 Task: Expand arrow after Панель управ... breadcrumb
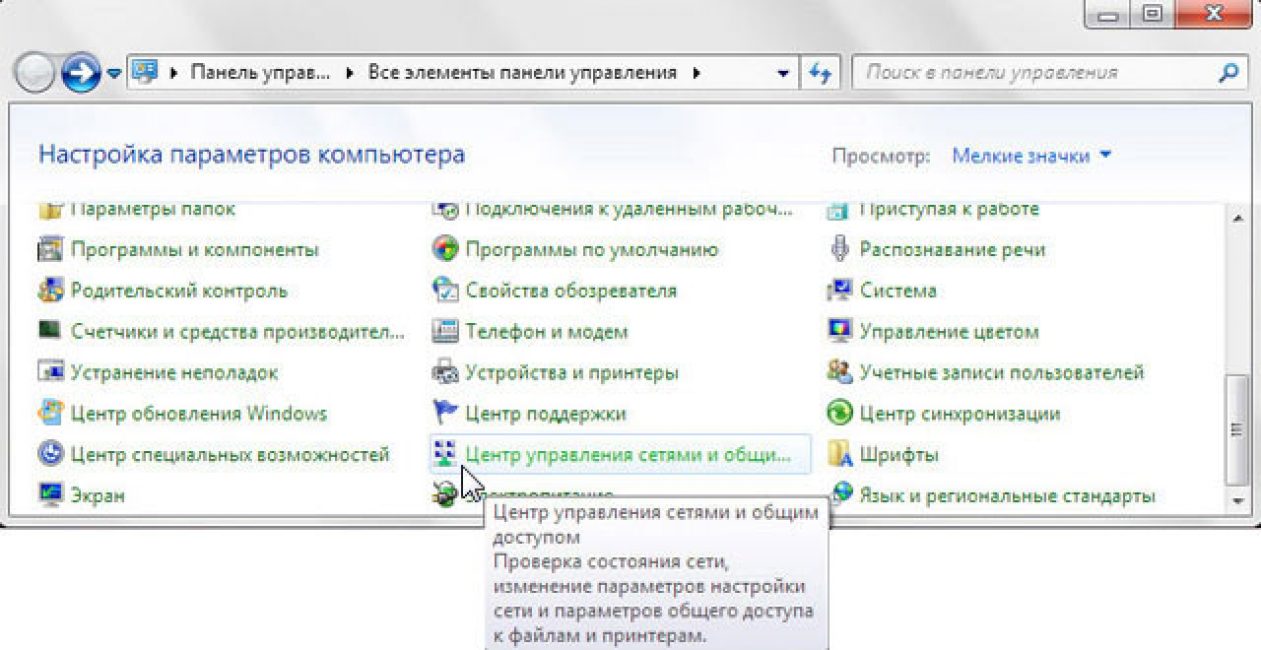click(x=350, y=73)
